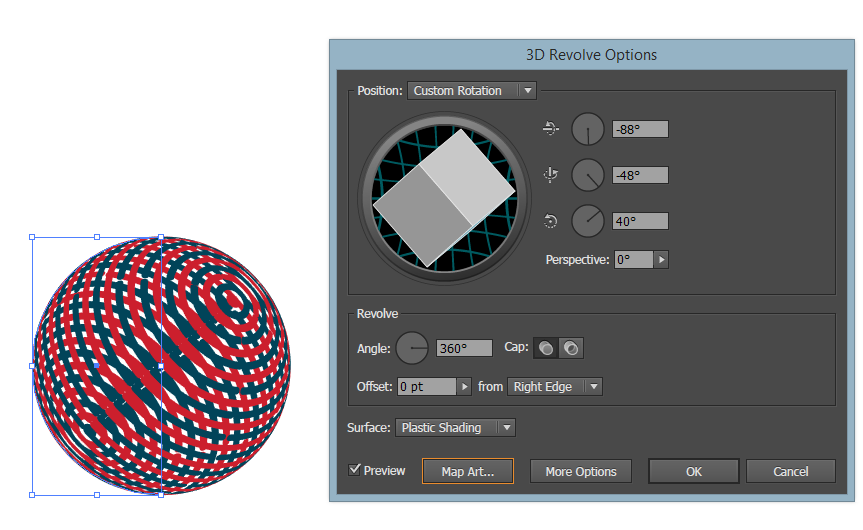This screenshot has height=530, width=863.
Task: Click the Revolve Angle dial
Action: tap(412, 348)
